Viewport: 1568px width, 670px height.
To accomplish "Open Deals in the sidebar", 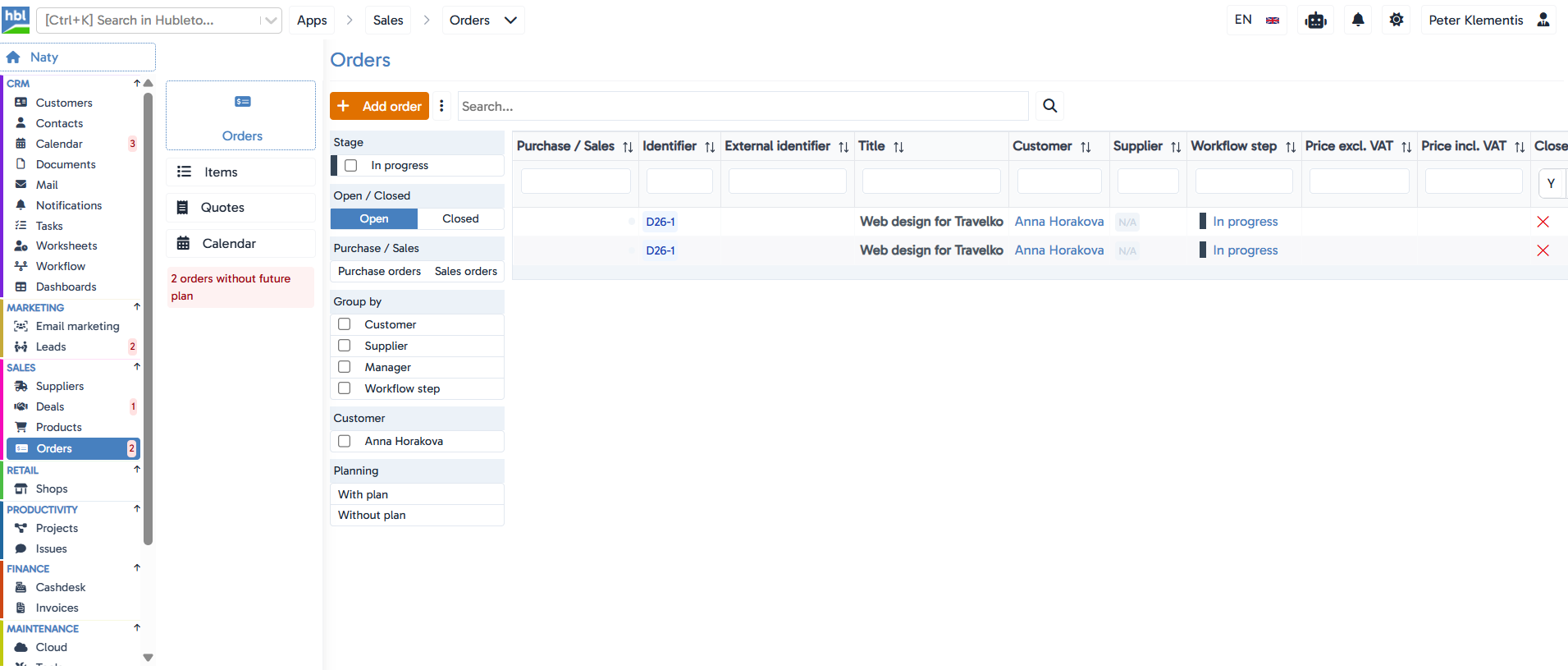I will tap(50, 406).
